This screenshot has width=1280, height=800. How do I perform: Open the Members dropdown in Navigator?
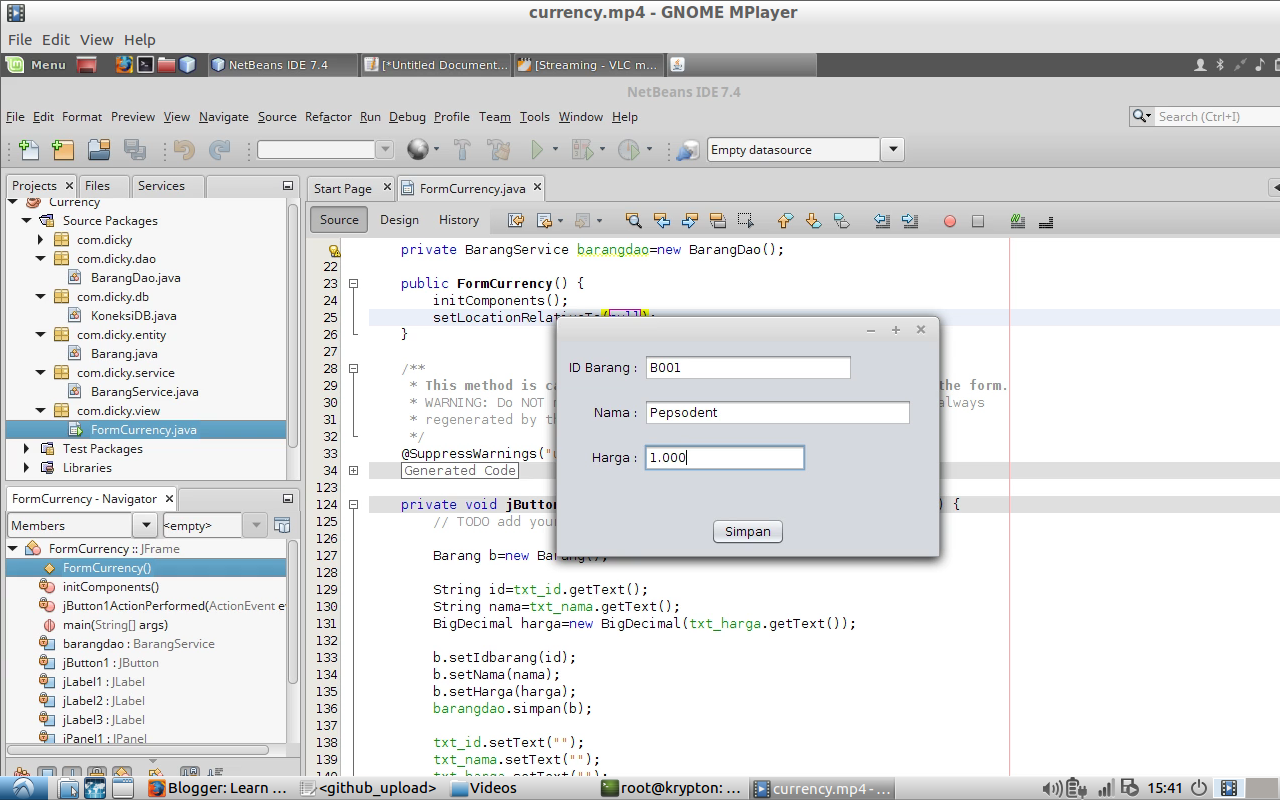point(146,524)
